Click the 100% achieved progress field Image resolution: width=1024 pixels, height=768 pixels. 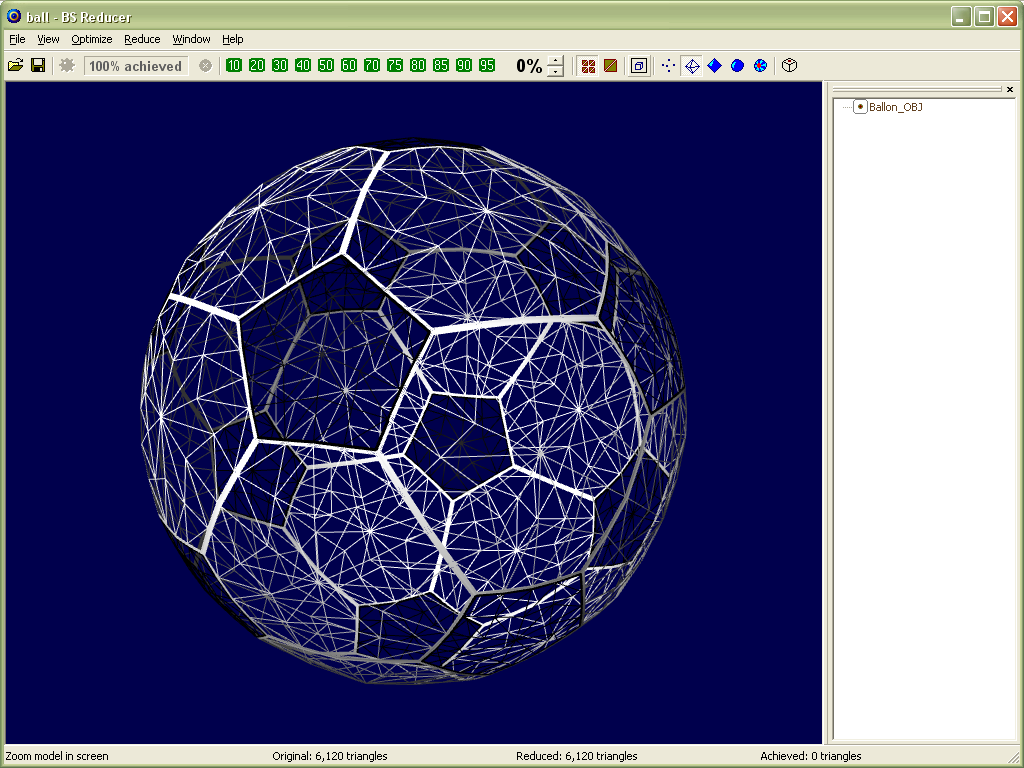(x=136, y=65)
